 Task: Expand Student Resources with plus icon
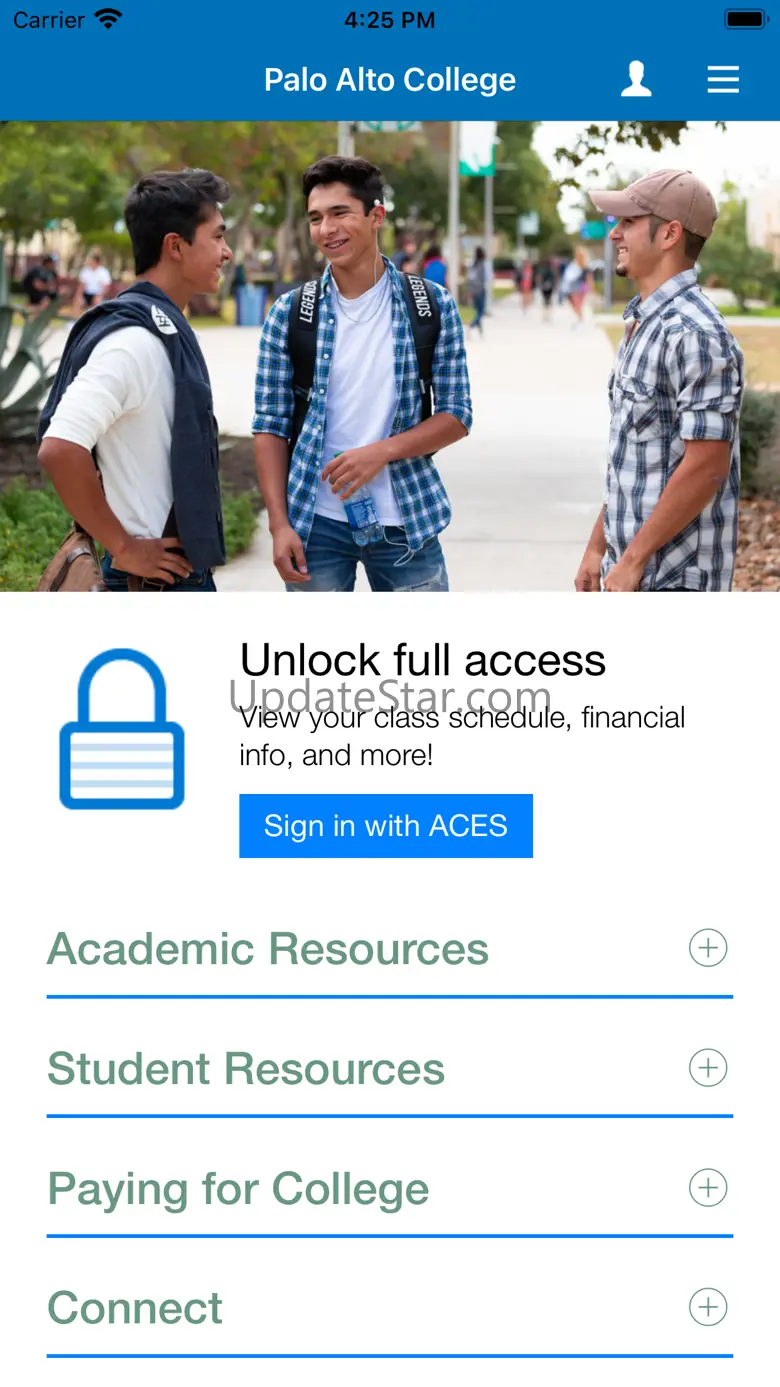click(x=708, y=1068)
